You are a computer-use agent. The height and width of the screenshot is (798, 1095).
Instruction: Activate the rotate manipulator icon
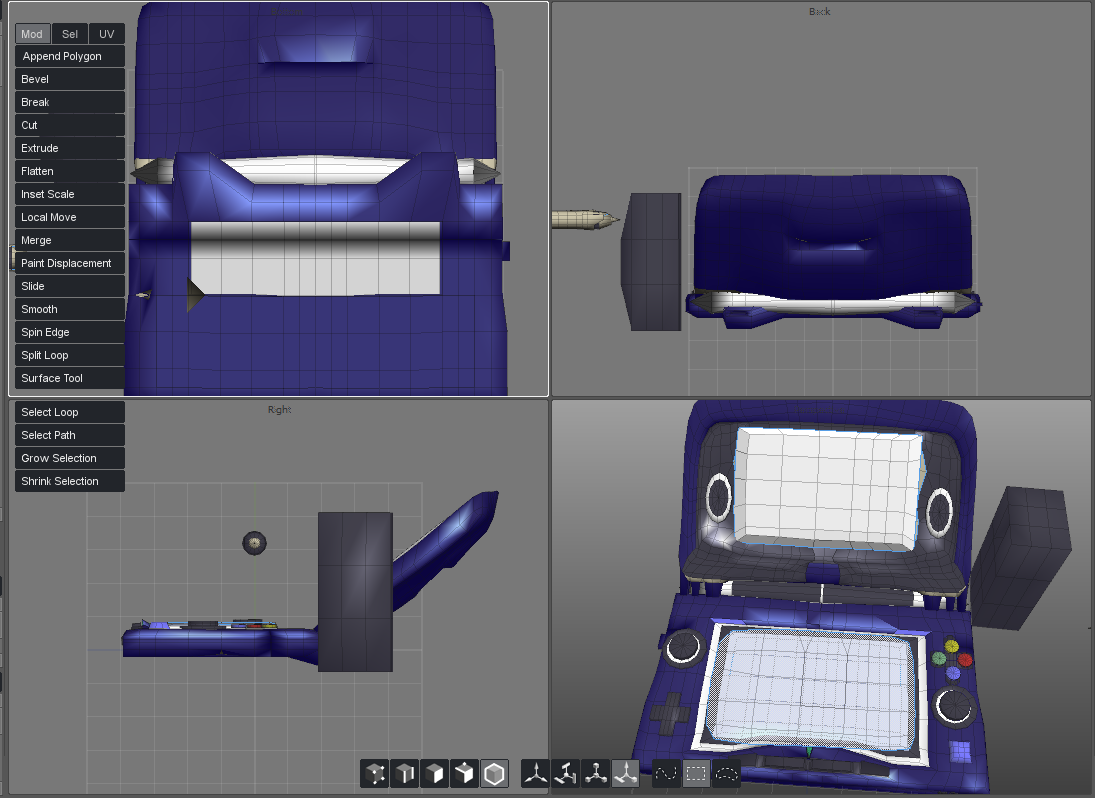(x=566, y=774)
